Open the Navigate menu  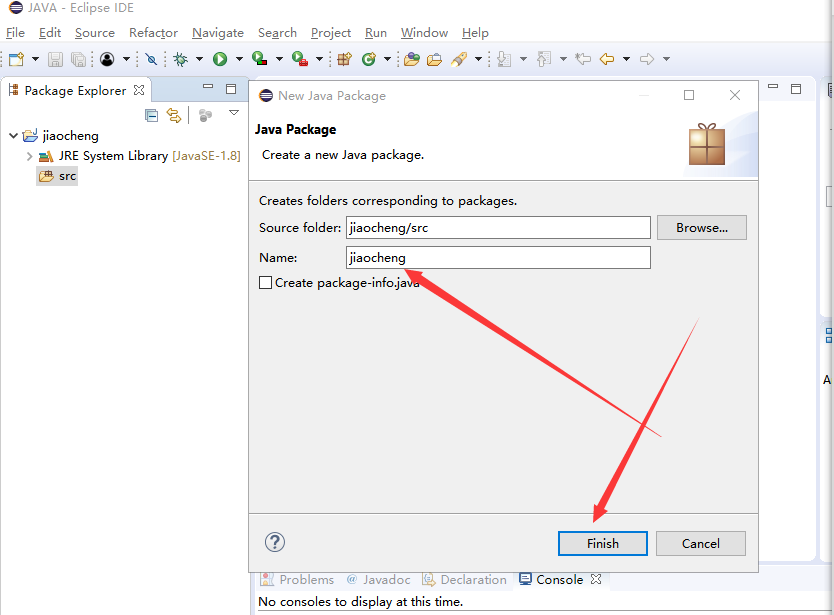click(x=218, y=33)
